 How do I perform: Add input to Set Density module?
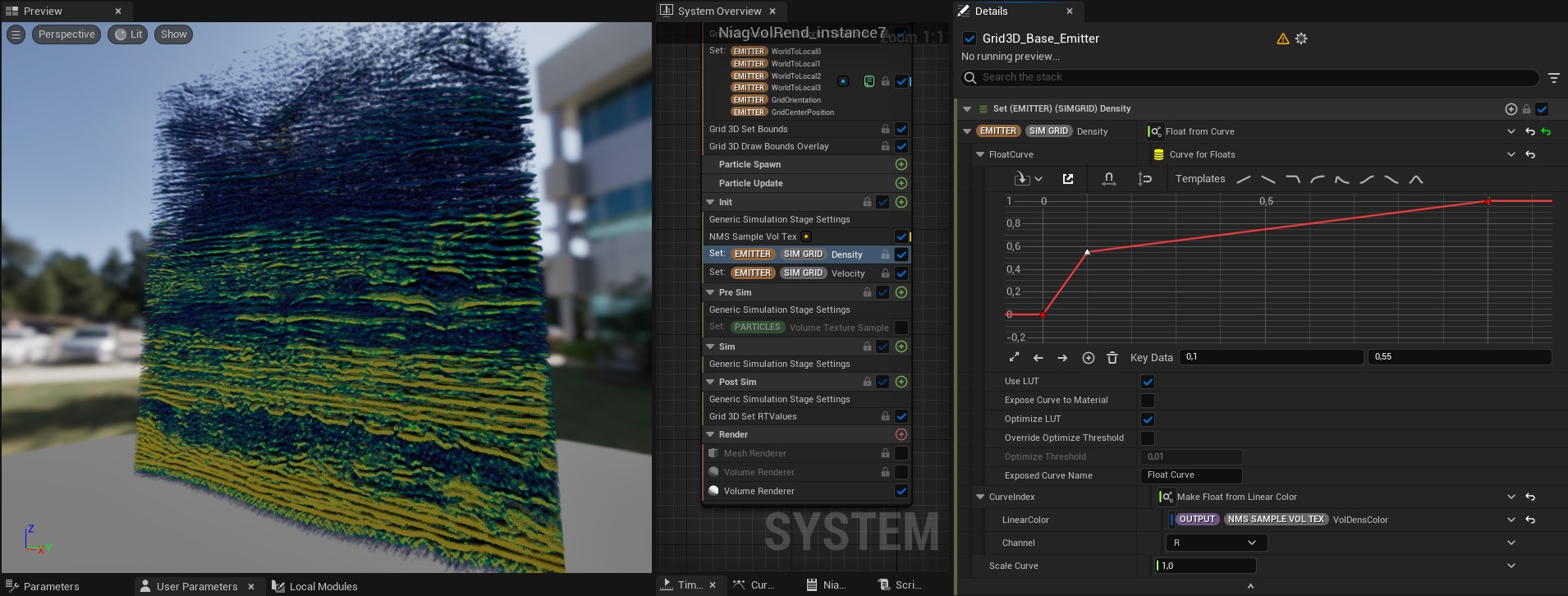1511,109
